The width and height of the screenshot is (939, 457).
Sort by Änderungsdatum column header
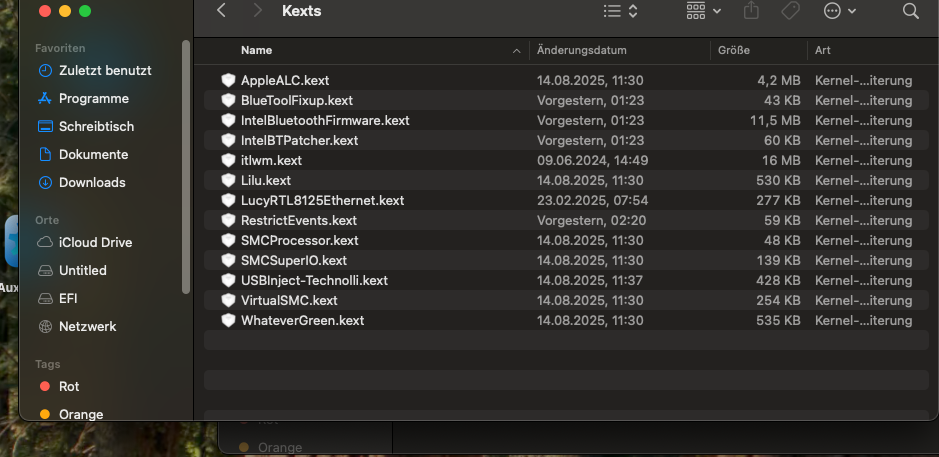581,50
